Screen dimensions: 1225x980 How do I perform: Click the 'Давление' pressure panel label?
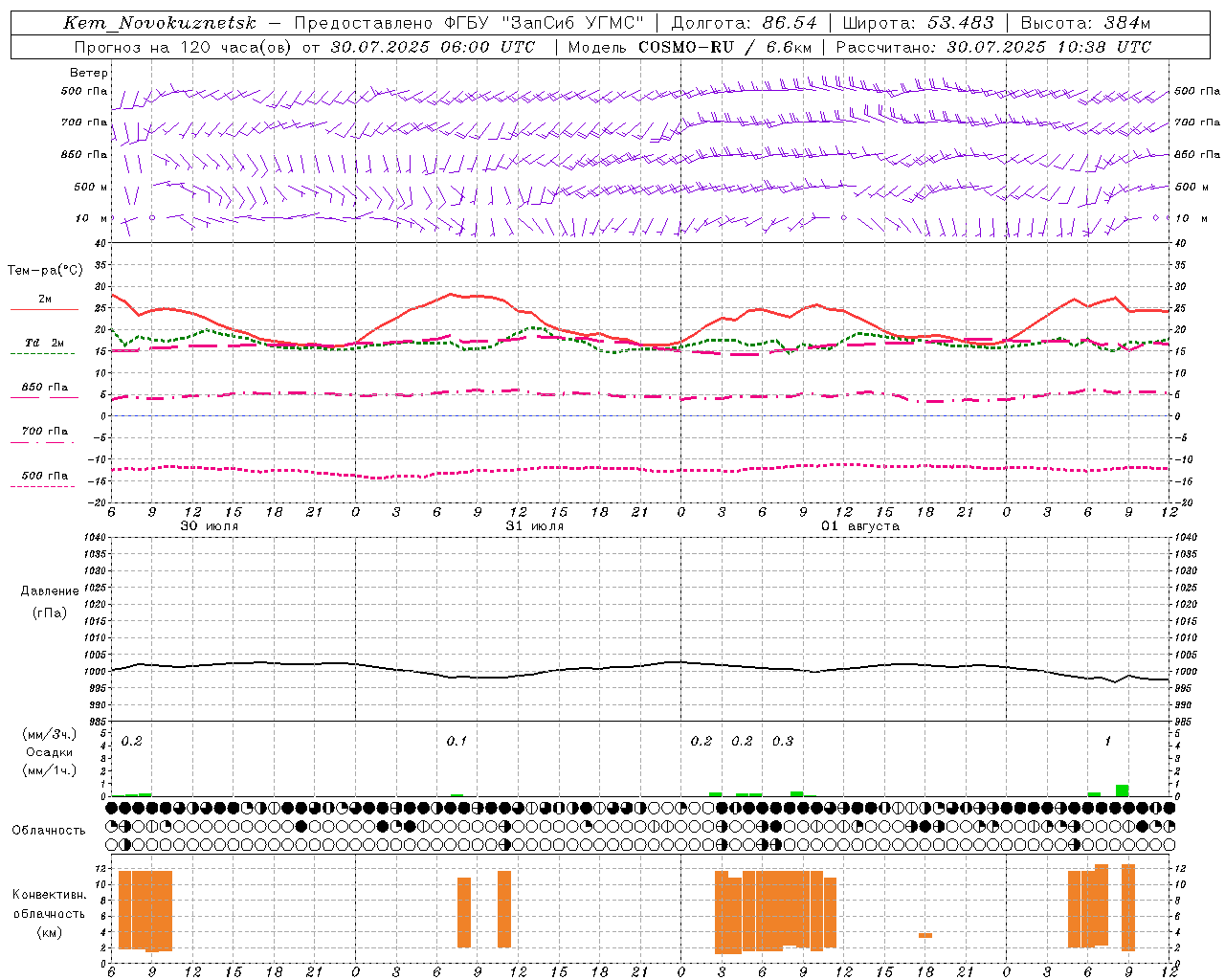click(50, 591)
